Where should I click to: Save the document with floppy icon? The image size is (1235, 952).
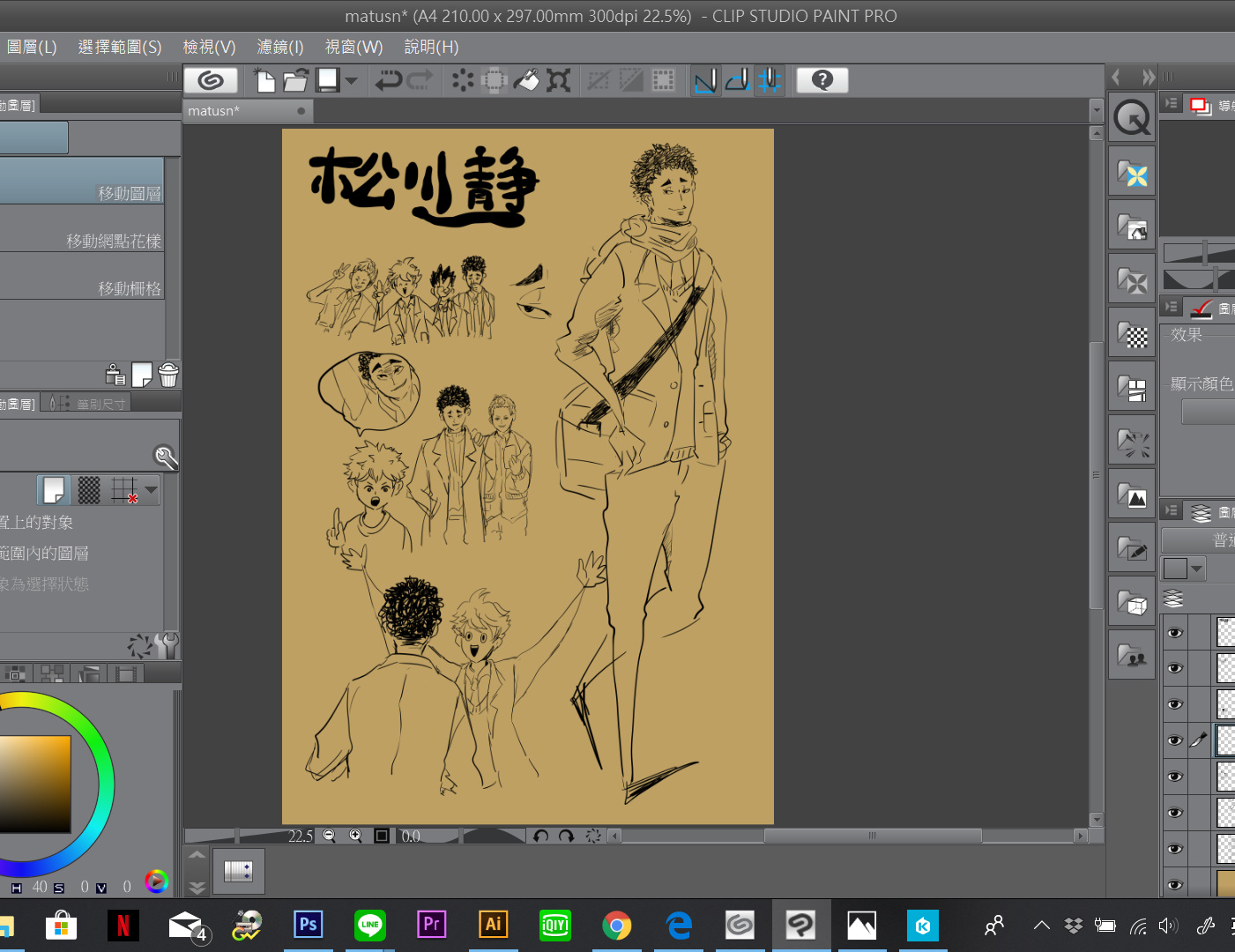(x=328, y=80)
